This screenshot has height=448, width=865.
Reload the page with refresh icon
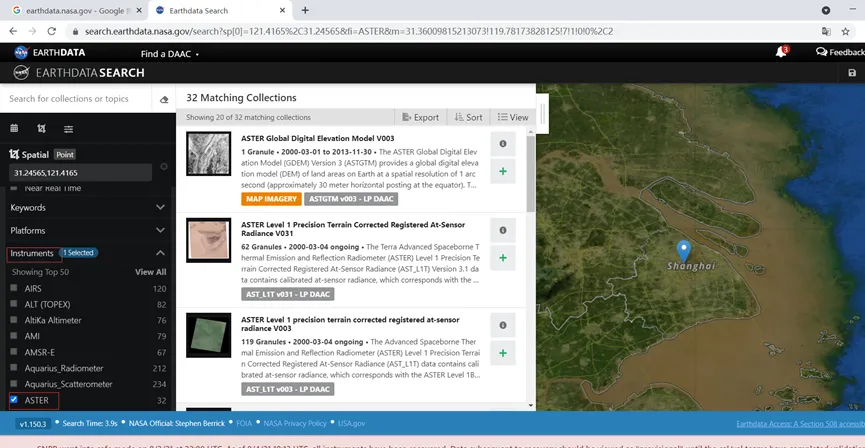51,31
